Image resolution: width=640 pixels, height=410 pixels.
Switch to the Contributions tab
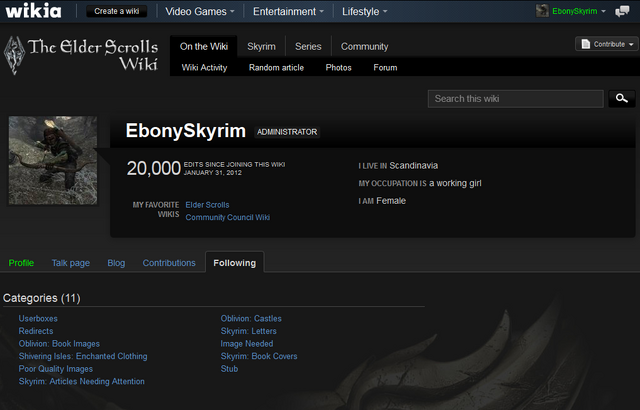pyautogui.click(x=169, y=263)
